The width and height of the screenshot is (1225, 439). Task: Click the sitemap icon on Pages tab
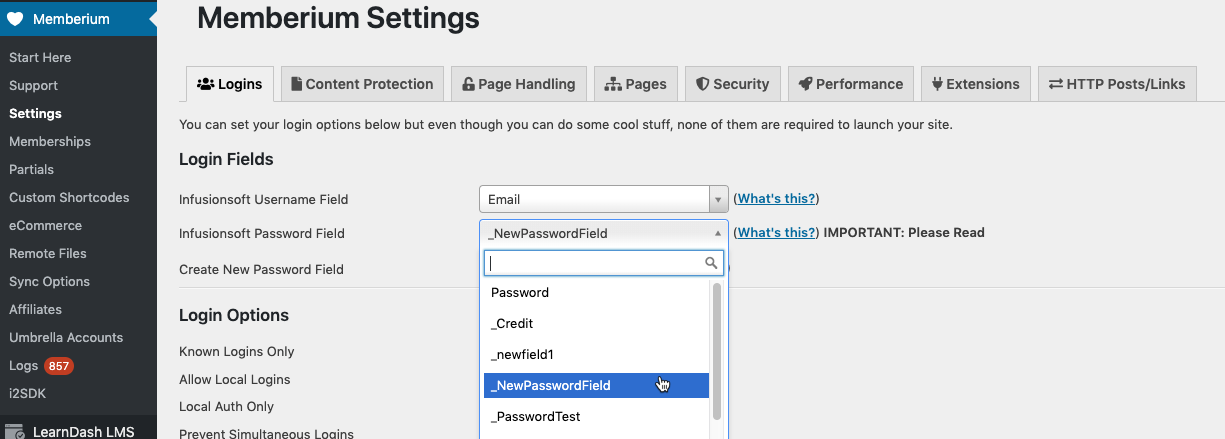pyautogui.click(x=613, y=84)
